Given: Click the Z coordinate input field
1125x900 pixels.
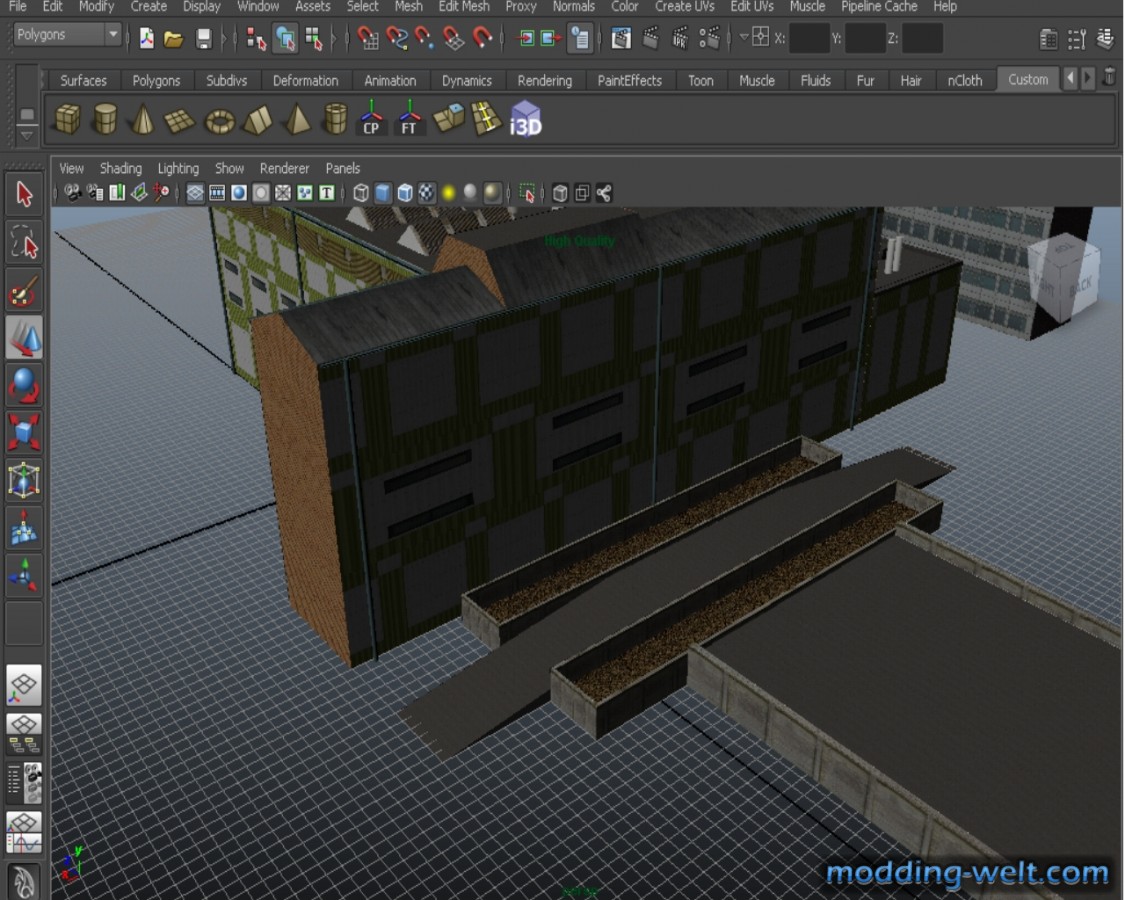Looking at the screenshot, I should 922,38.
